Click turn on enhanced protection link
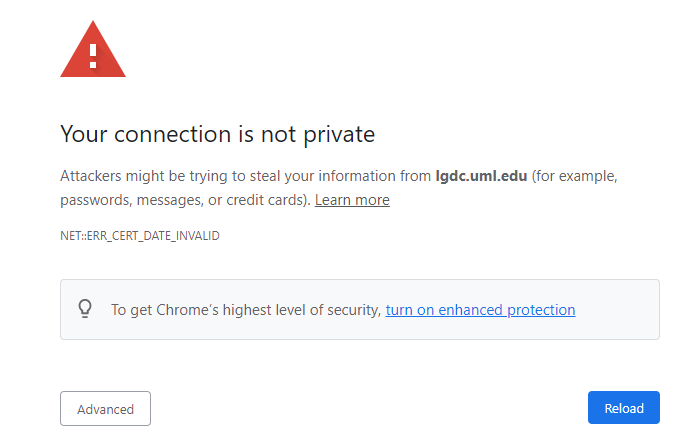Image resolution: width=674 pixels, height=436 pixels. pyautogui.click(x=480, y=310)
